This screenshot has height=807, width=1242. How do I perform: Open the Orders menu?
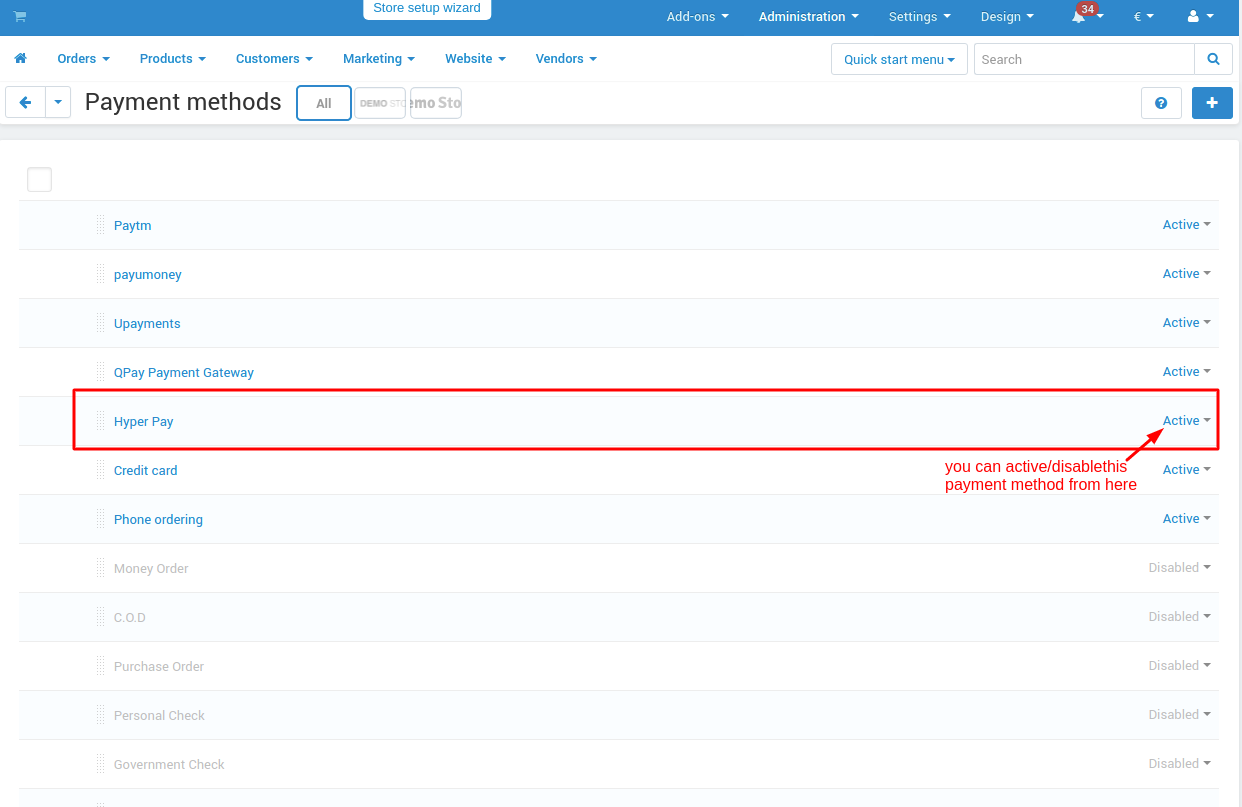pyautogui.click(x=83, y=59)
